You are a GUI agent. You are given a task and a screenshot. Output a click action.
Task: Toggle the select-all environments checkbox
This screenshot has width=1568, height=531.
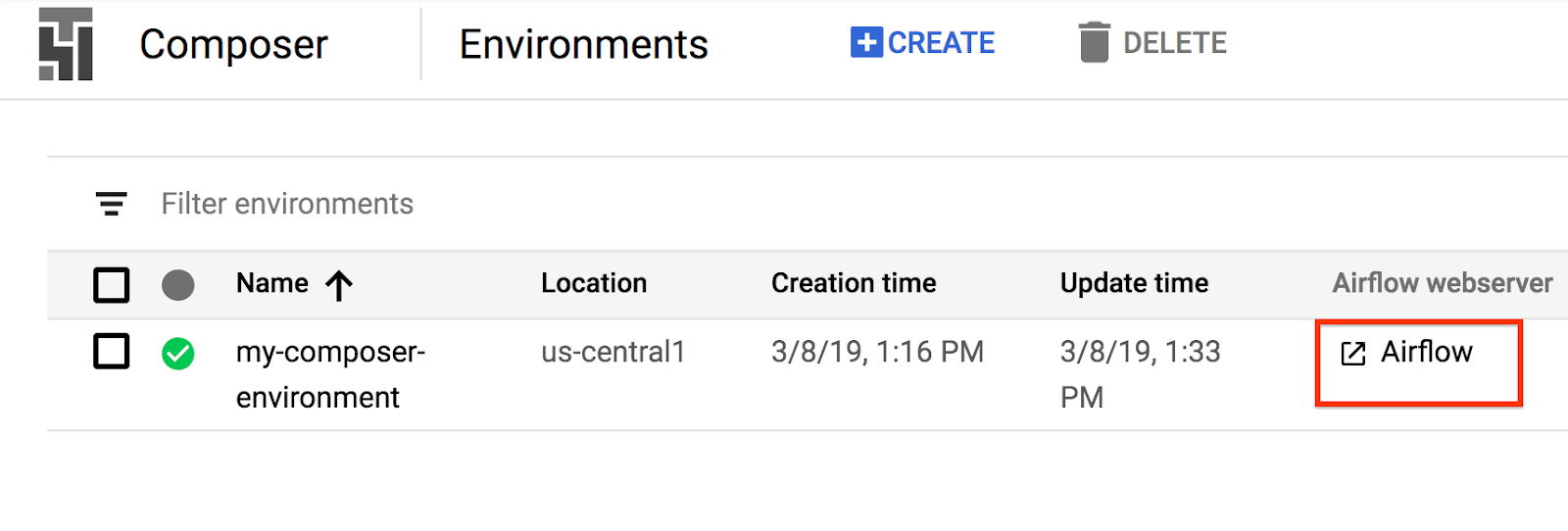(x=112, y=285)
